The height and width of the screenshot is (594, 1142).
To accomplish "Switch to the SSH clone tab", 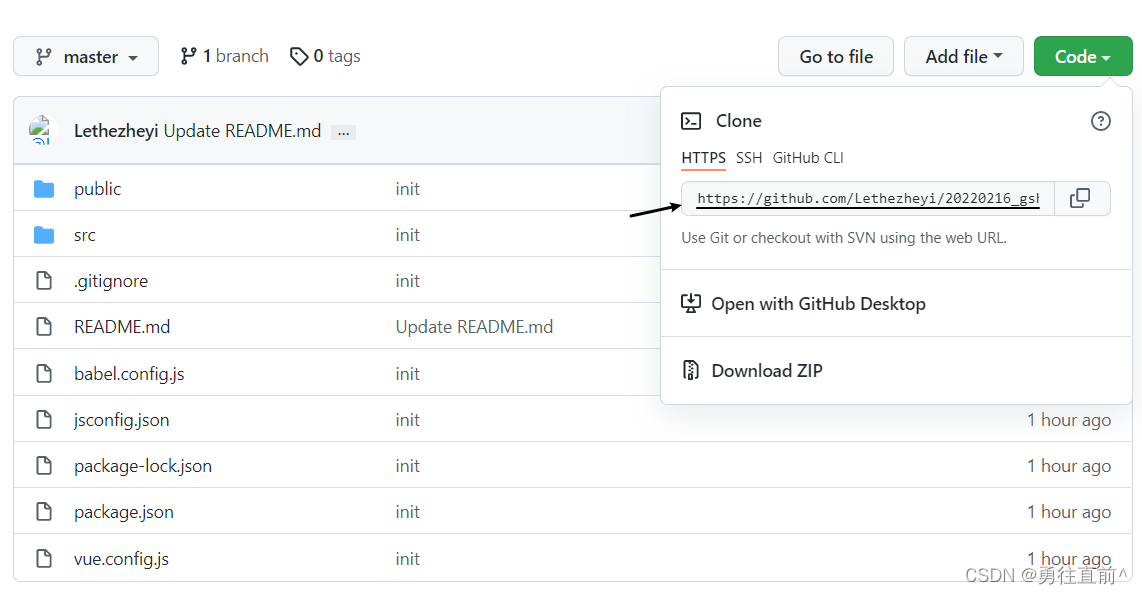I will tap(749, 158).
